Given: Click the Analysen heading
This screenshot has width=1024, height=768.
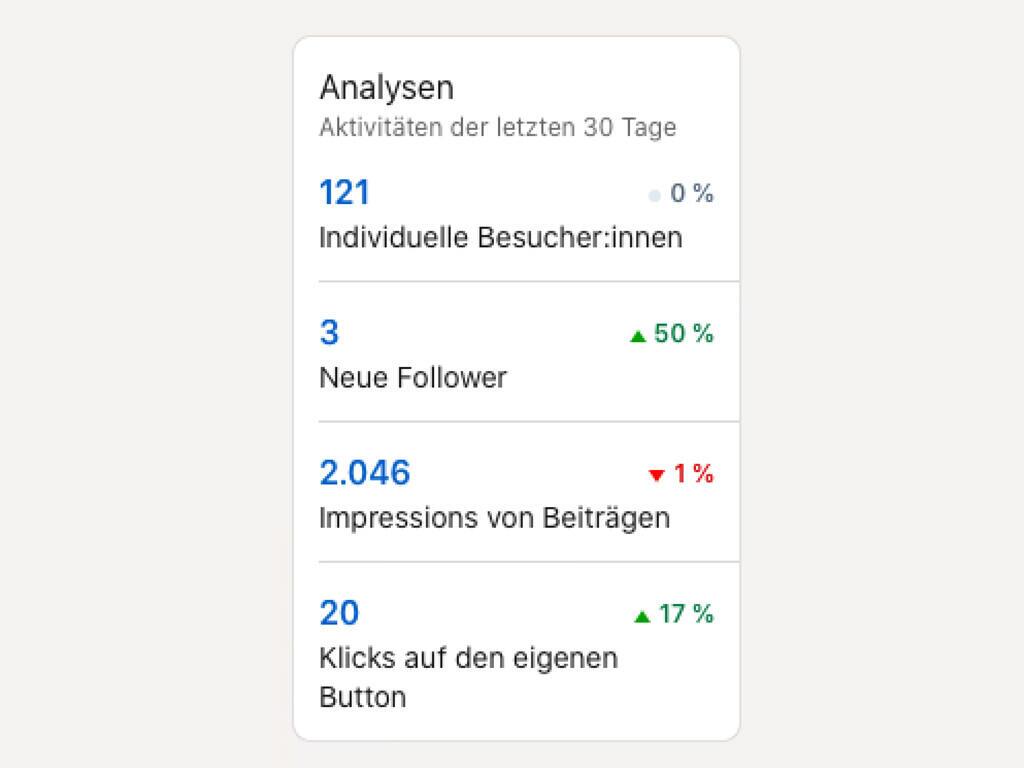Looking at the screenshot, I should 386,88.
